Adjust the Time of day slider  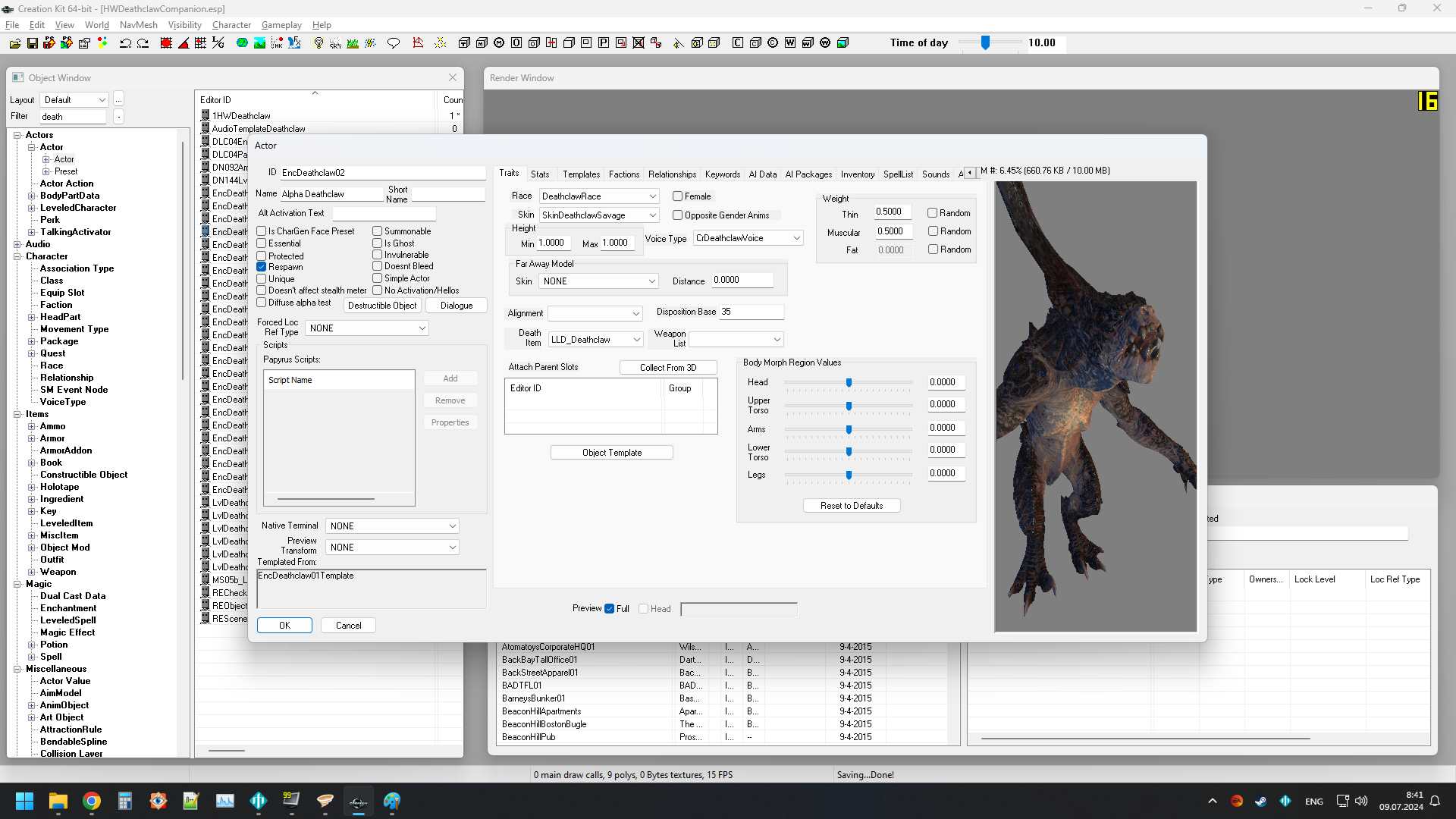(985, 43)
